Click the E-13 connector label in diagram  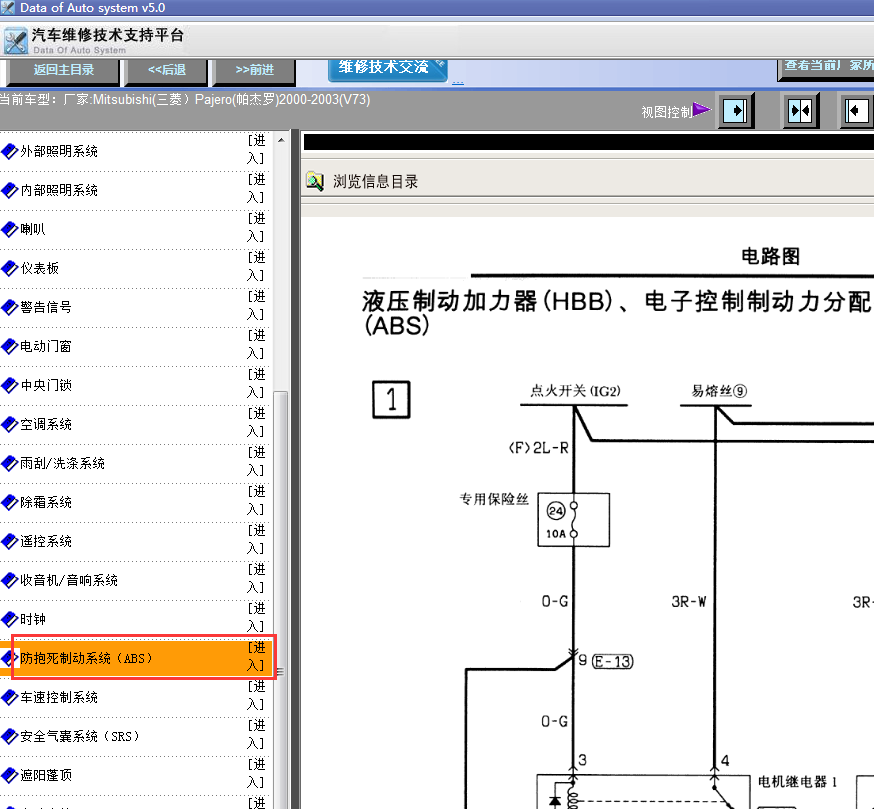(x=612, y=661)
